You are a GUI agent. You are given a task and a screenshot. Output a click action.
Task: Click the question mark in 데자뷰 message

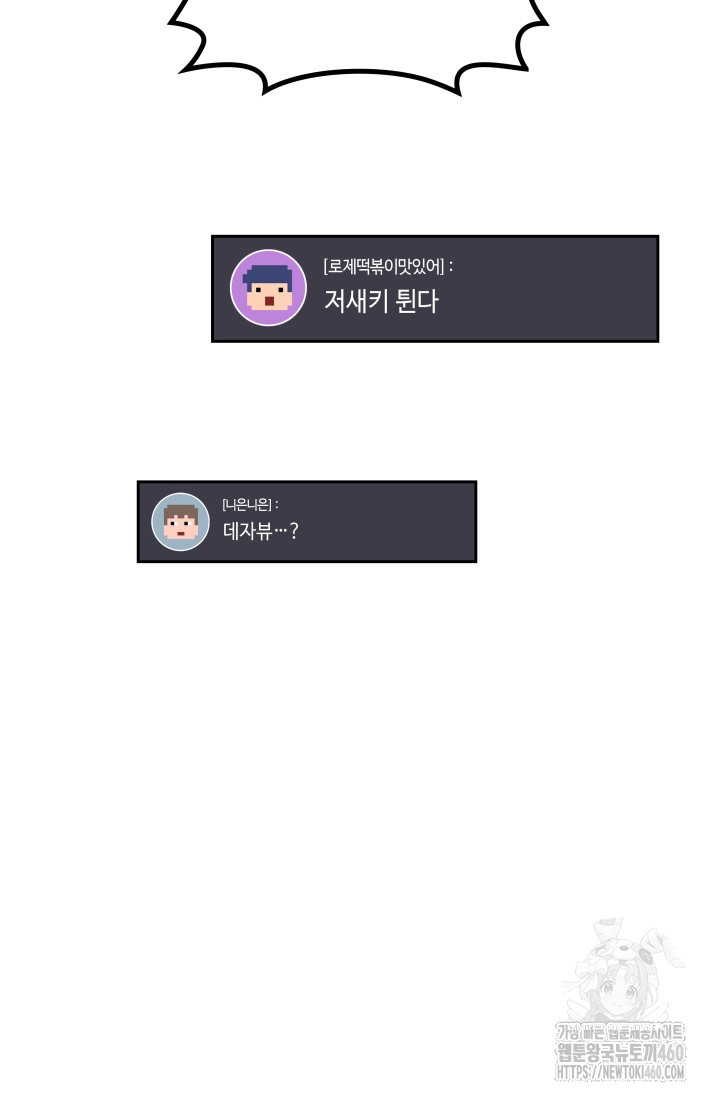pyautogui.click(x=294, y=531)
